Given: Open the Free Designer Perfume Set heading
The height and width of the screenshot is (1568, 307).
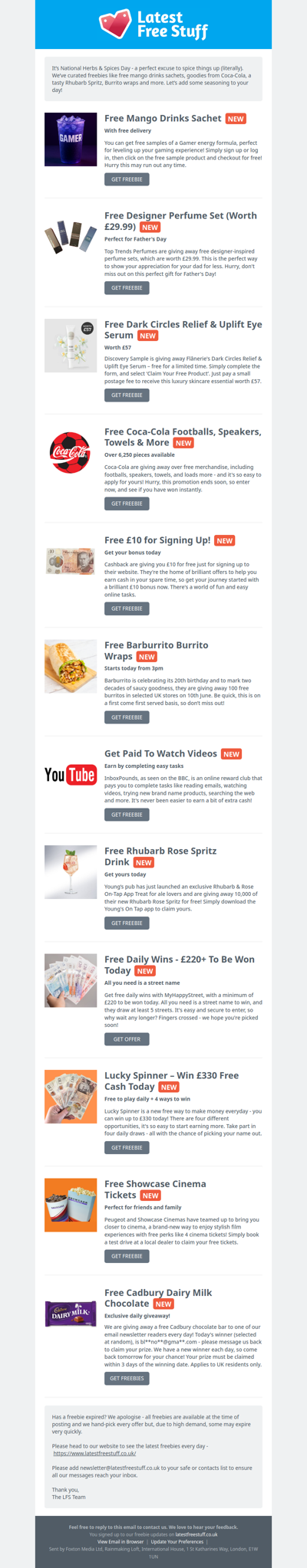Looking at the screenshot, I should click(180, 221).
